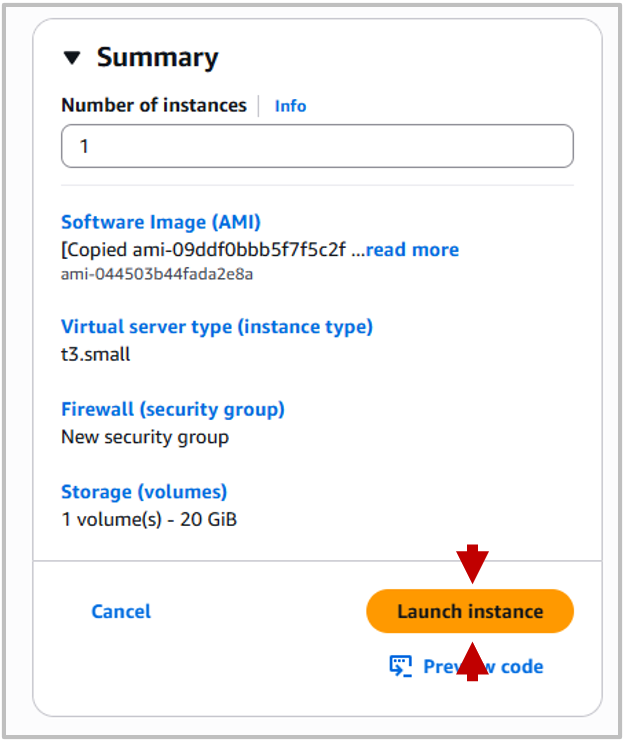
Task: Collapse the Summary section triangle
Action: [x=71, y=58]
